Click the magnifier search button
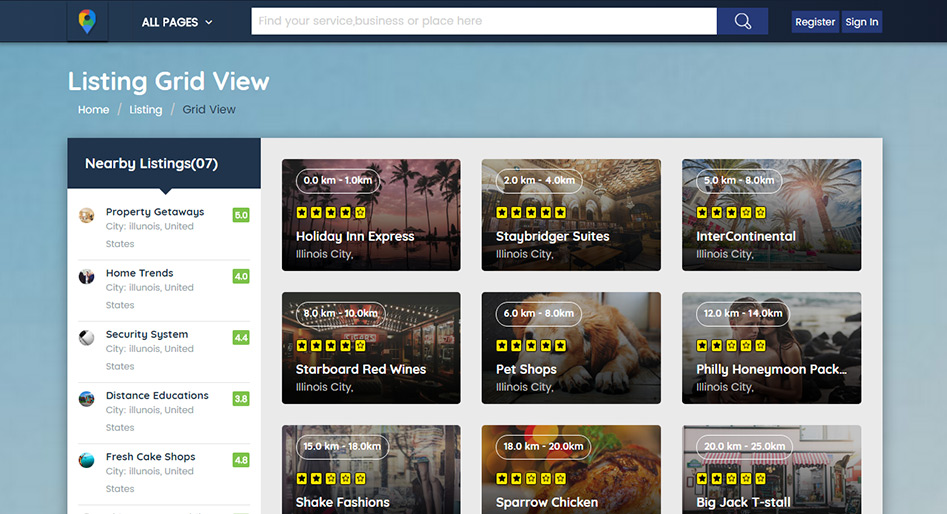 742,21
